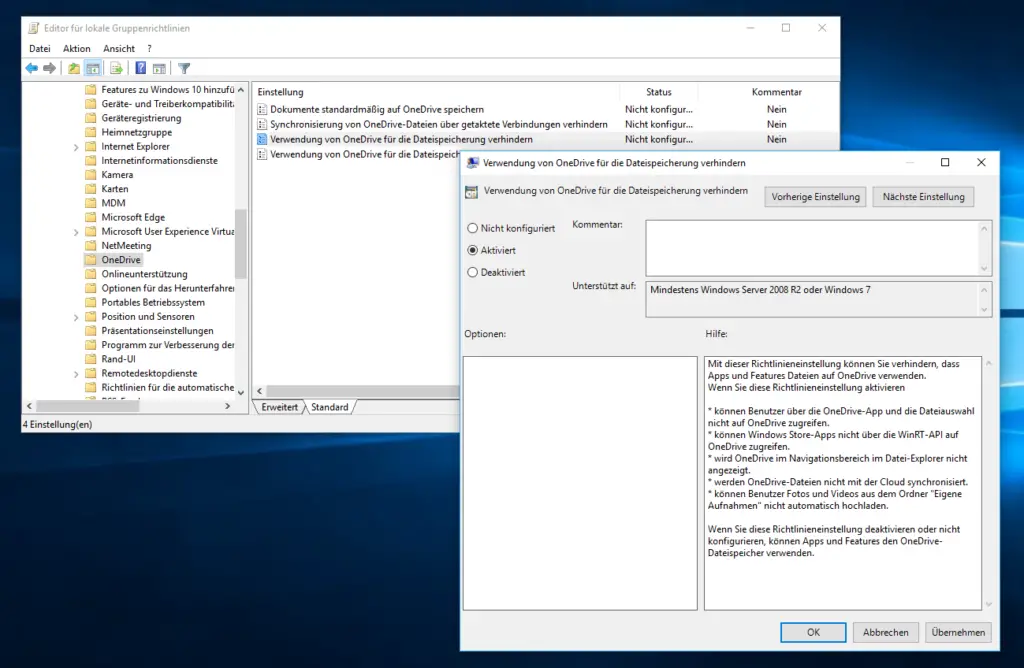
Task: Click settings list horizontal scroll left arrow
Action: pyautogui.click(x=260, y=391)
